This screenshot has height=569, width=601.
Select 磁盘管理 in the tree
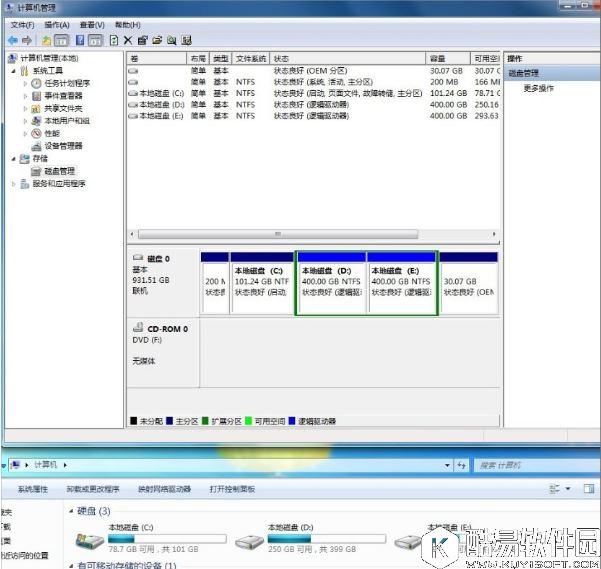tap(59, 171)
